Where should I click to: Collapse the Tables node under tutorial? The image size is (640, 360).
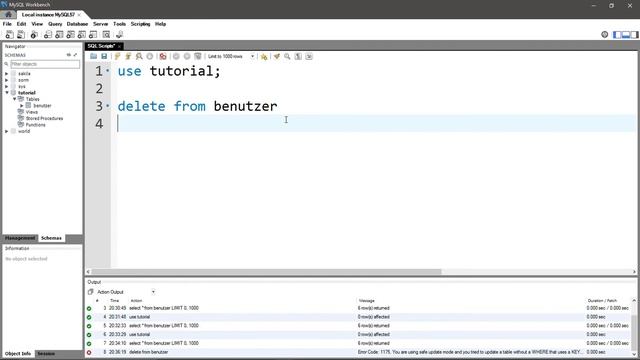tap(14, 99)
